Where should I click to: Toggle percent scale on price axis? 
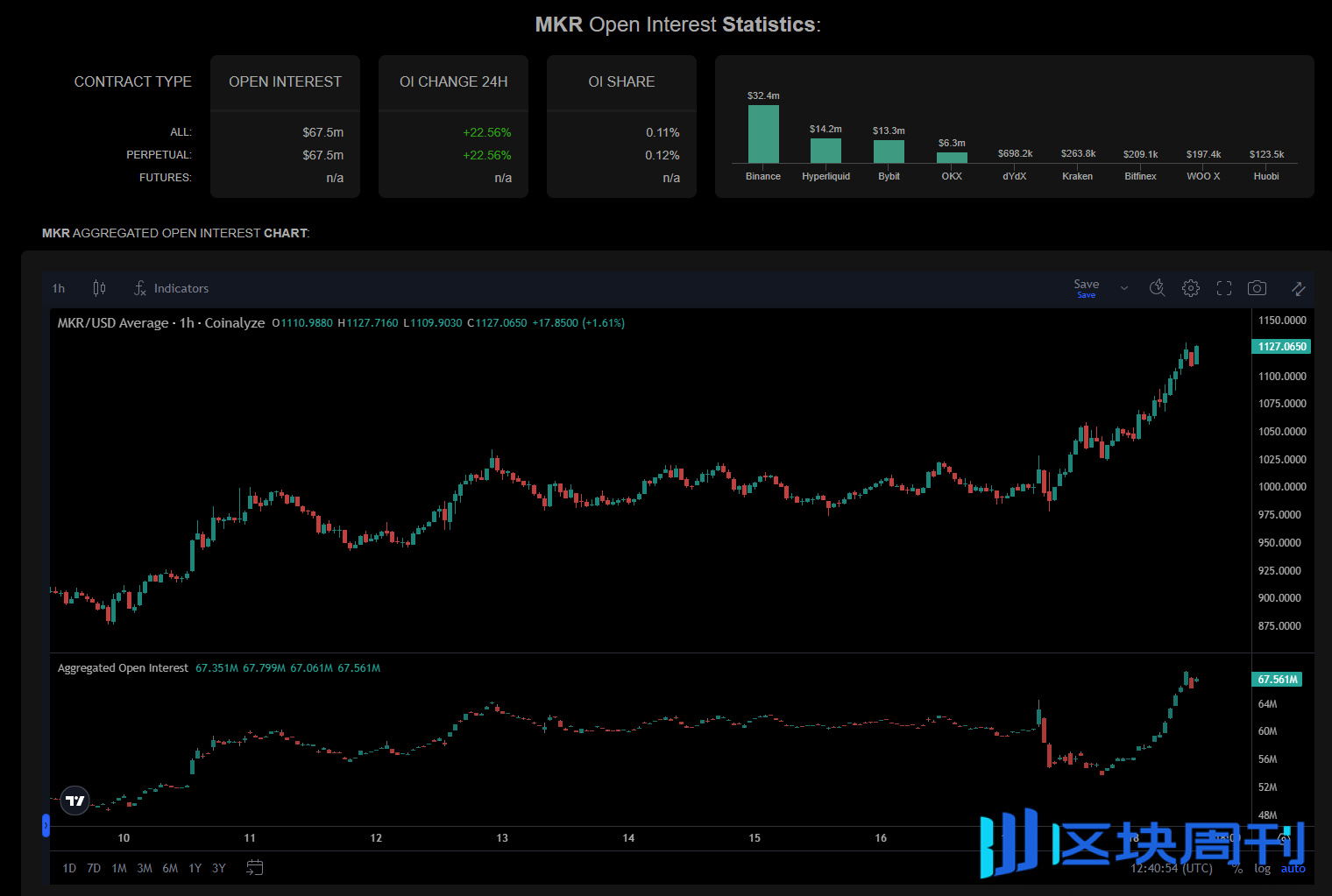point(1236,868)
